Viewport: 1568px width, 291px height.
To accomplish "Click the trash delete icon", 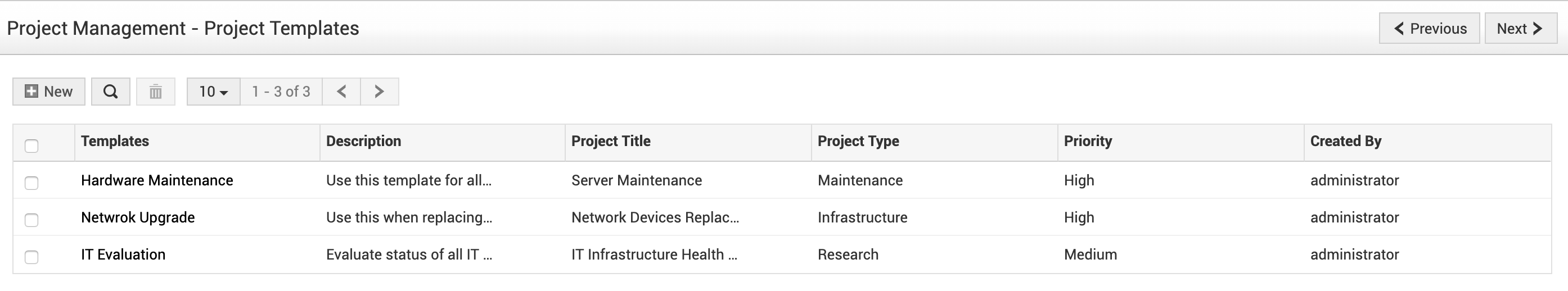I will click(x=156, y=92).
